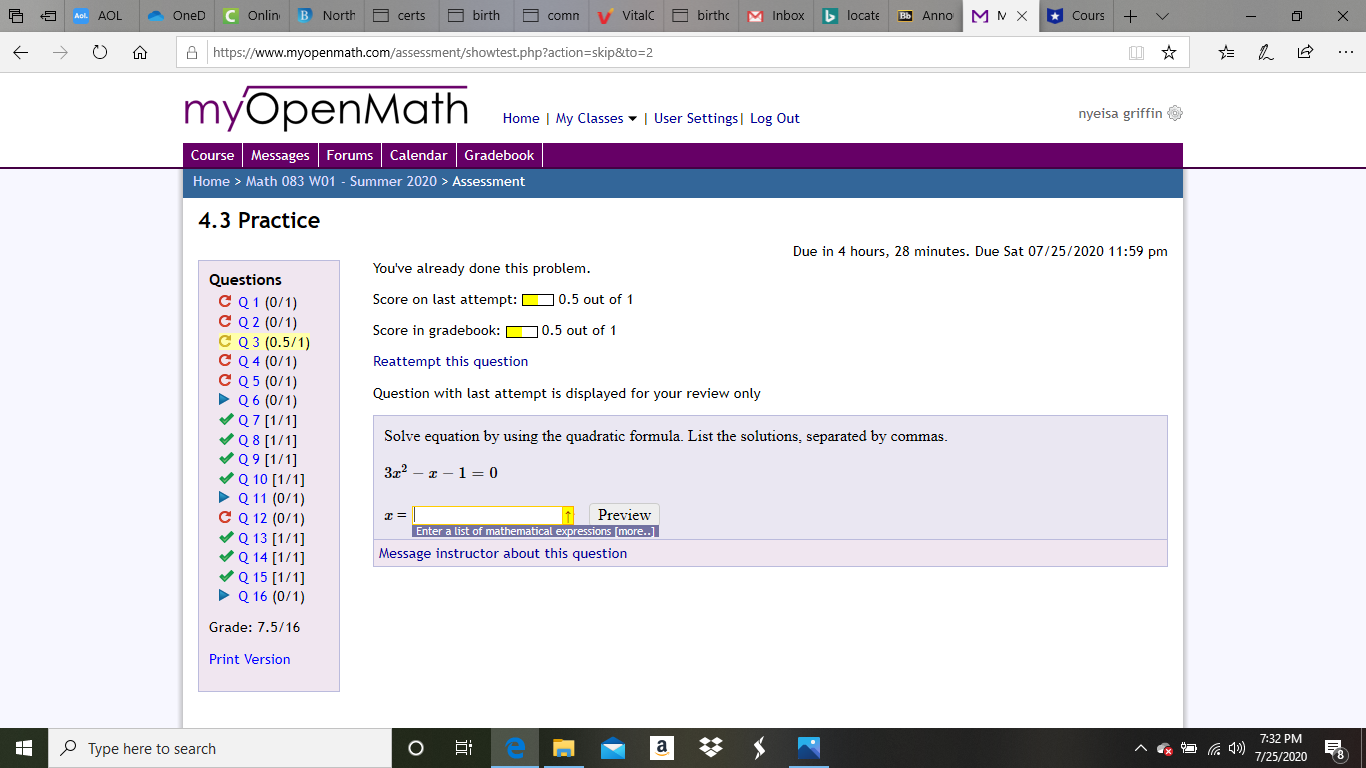The height and width of the screenshot is (768, 1366).
Task: Click the red reattempt icon beside Q 1
Action: [x=224, y=302]
